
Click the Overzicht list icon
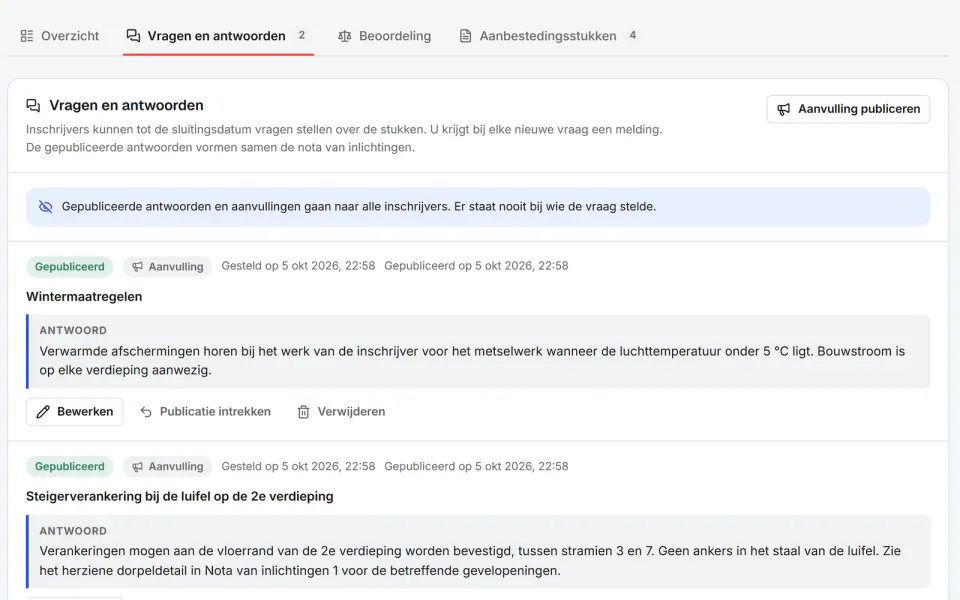tap(27, 36)
